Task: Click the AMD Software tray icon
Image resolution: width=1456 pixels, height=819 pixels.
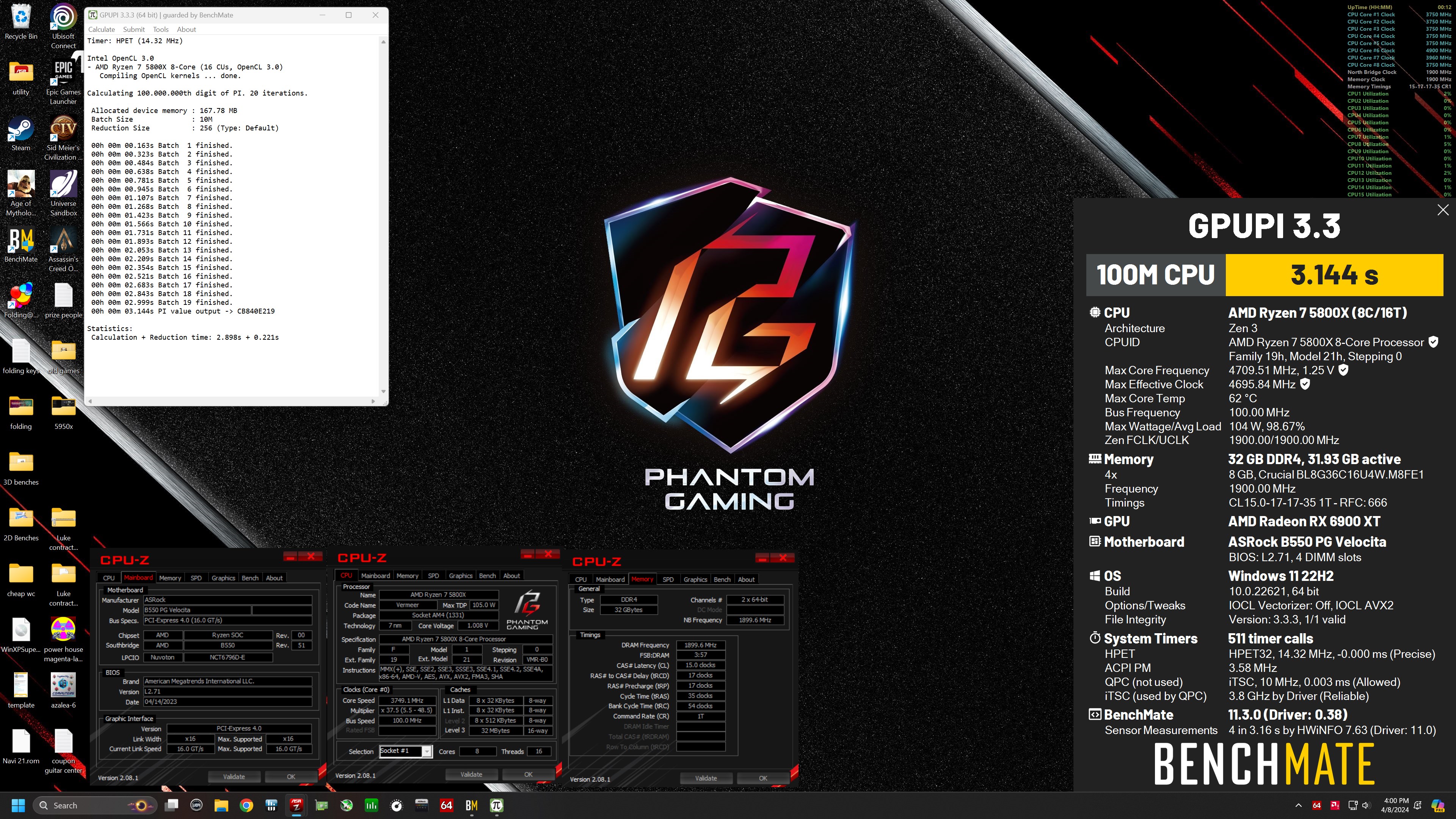Action: [x=1335, y=805]
